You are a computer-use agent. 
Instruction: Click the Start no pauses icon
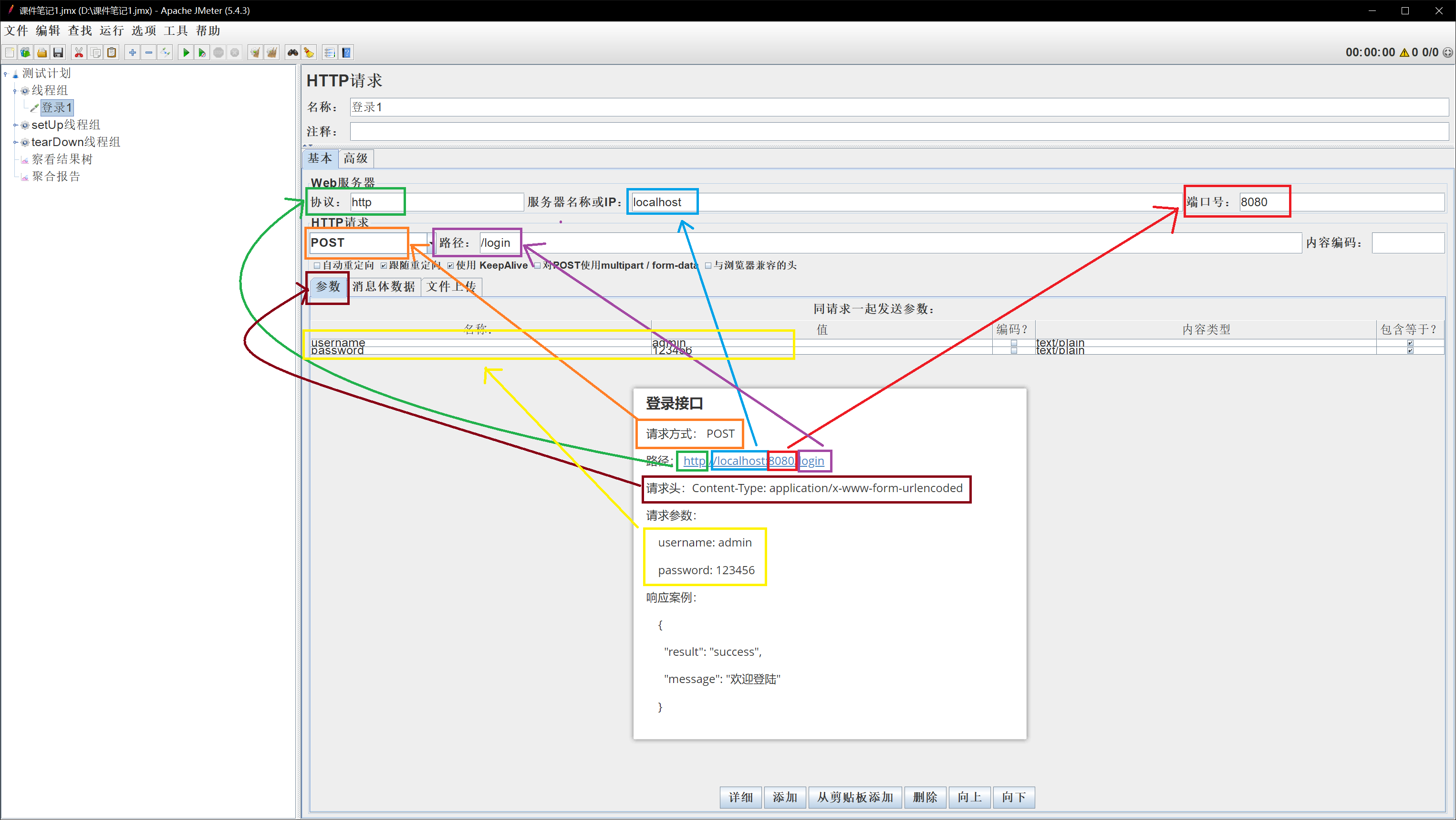coord(202,53)
